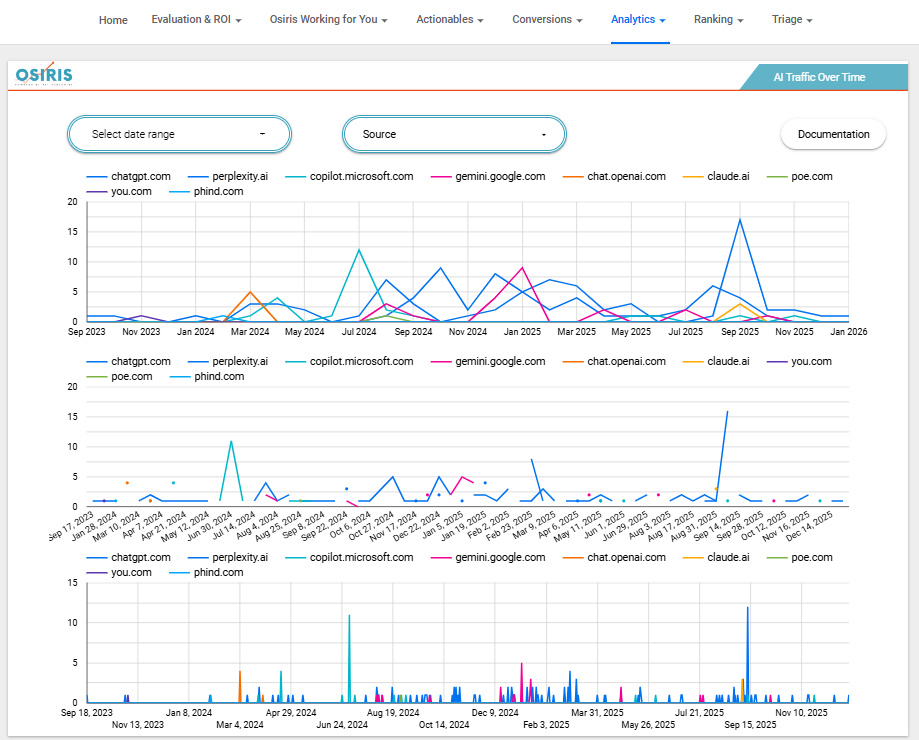Image resolution: width=919 pixels, height=740 pixels.
Task: Go to the Home page
Action: tap(113, 20)
